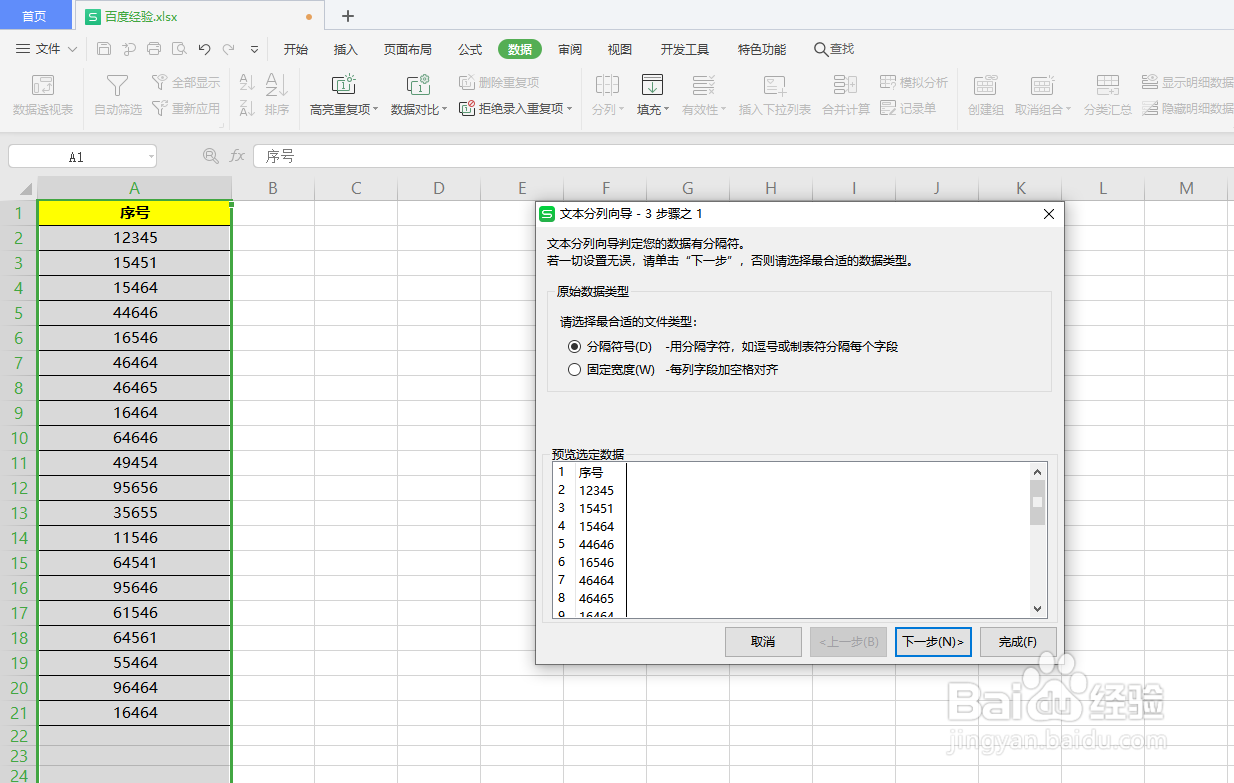Click the Print Preview icon

178,48
